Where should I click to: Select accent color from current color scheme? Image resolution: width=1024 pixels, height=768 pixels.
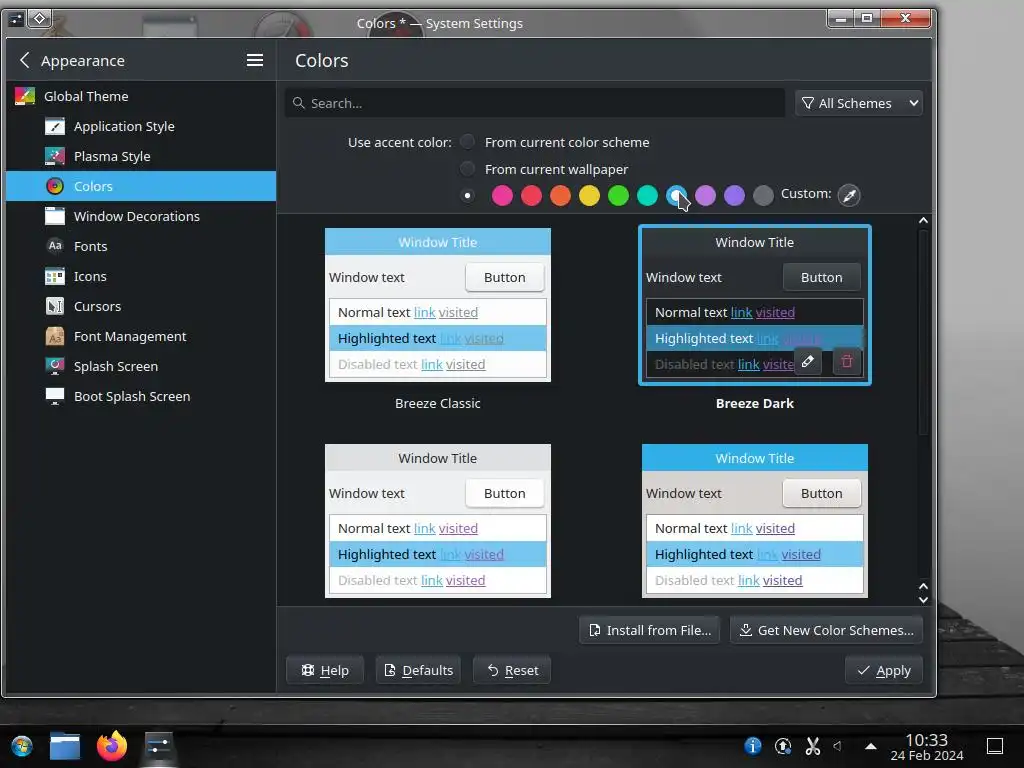pyautogui.click(x=467, y=142)
